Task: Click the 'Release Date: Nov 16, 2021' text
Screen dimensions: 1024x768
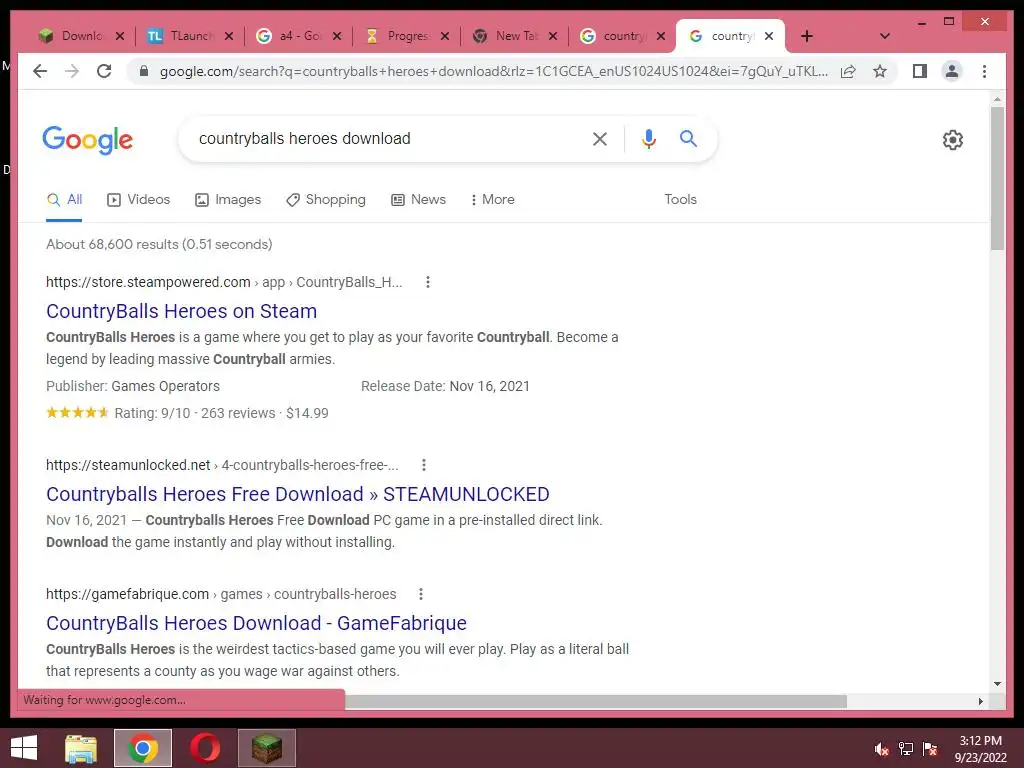Action: [x=445, y=387]
